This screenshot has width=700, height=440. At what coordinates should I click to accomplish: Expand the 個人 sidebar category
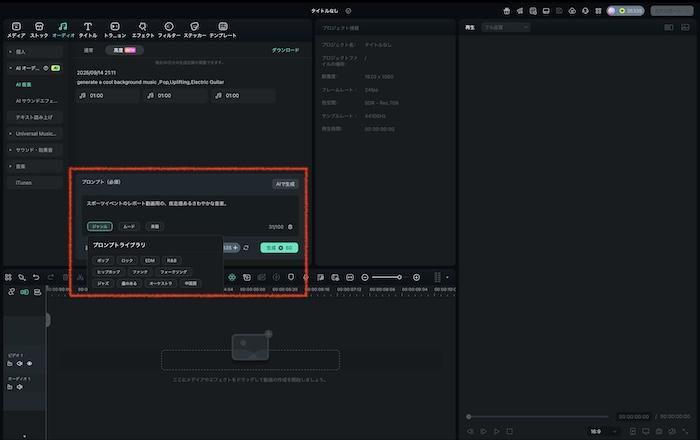pyautogui.click(x=20, y=49)
